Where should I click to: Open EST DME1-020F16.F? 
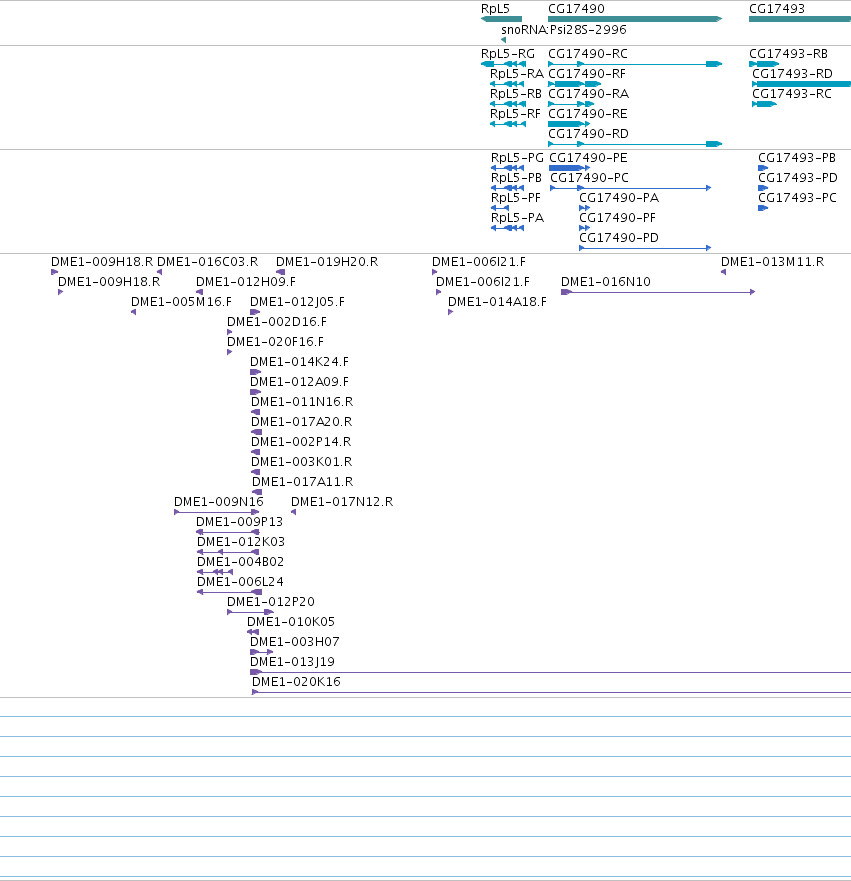click(x=229, y=352)
